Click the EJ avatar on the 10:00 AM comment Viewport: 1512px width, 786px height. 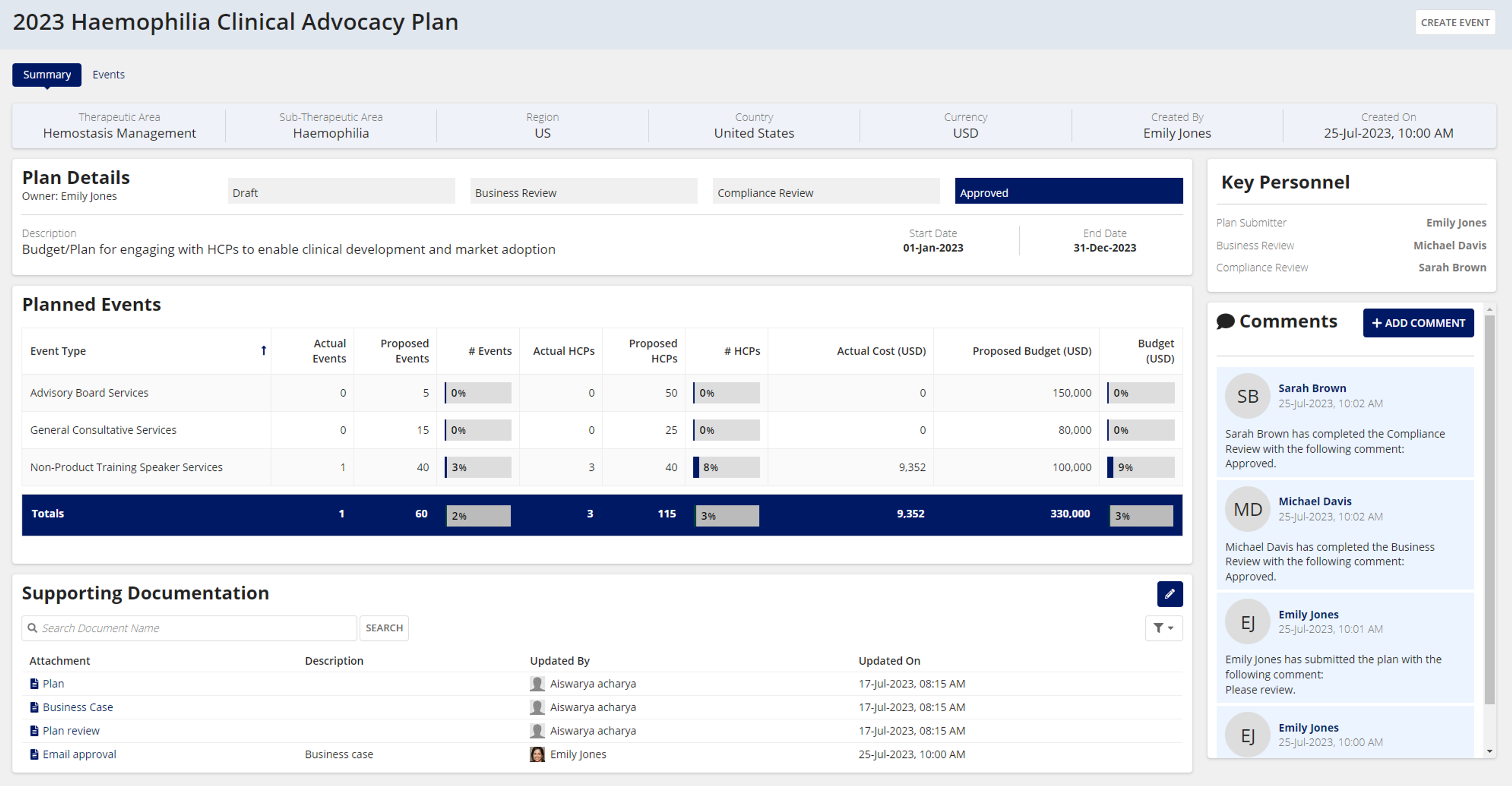[x=1247, y=734]
